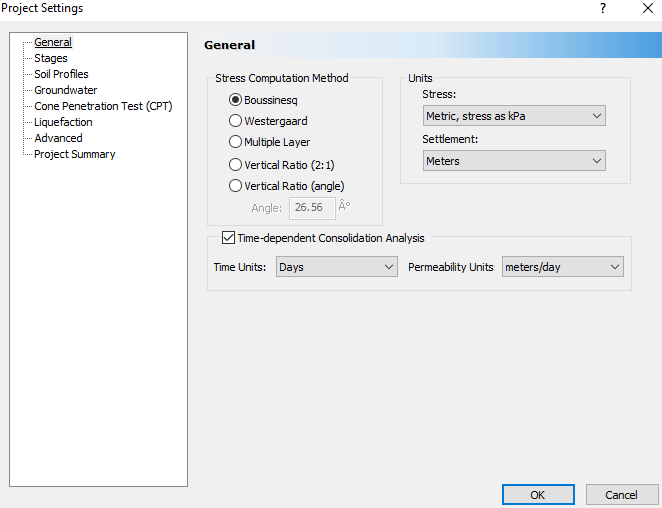Select the Boussinesq radio button
Image resolution: width=662 pixels, height=508 pixels.
pyautogui.click(x=236, y=100)
